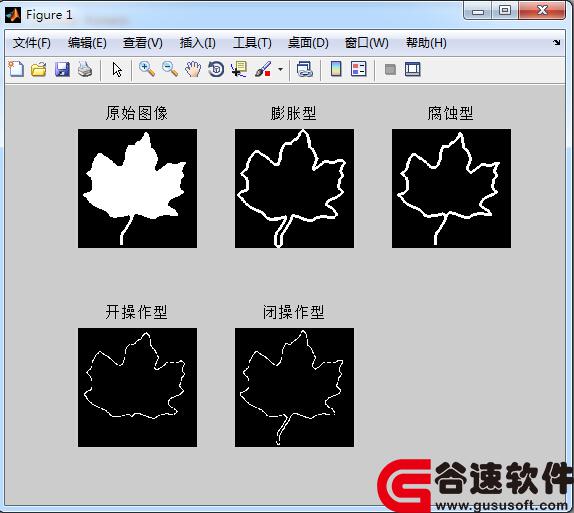Activate the Zoom Out magnifier tool
The image size is (574, 513).
170,69
